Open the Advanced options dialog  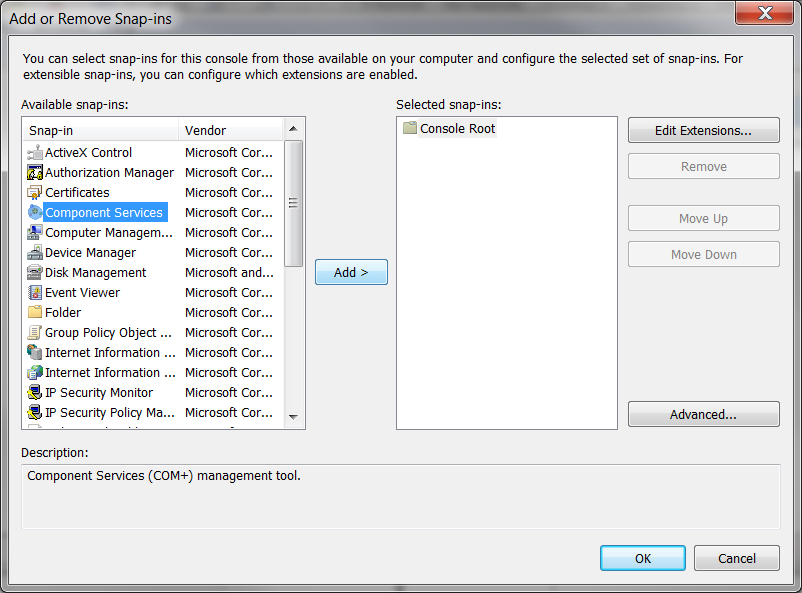pos(703,414)
